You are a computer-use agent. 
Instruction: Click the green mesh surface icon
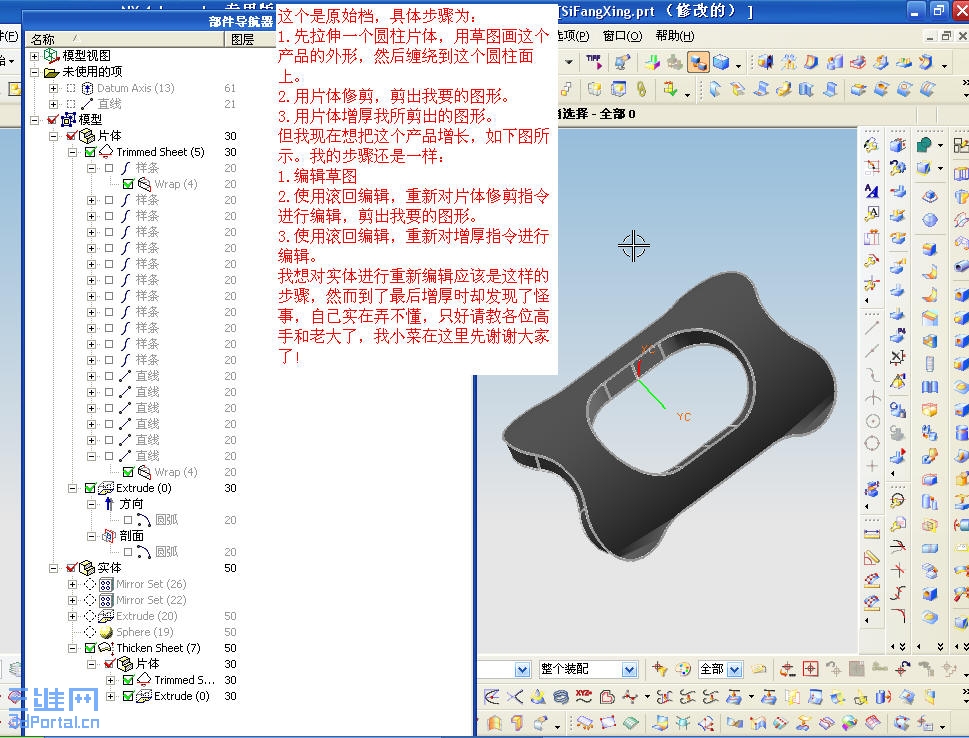[630, 722]
